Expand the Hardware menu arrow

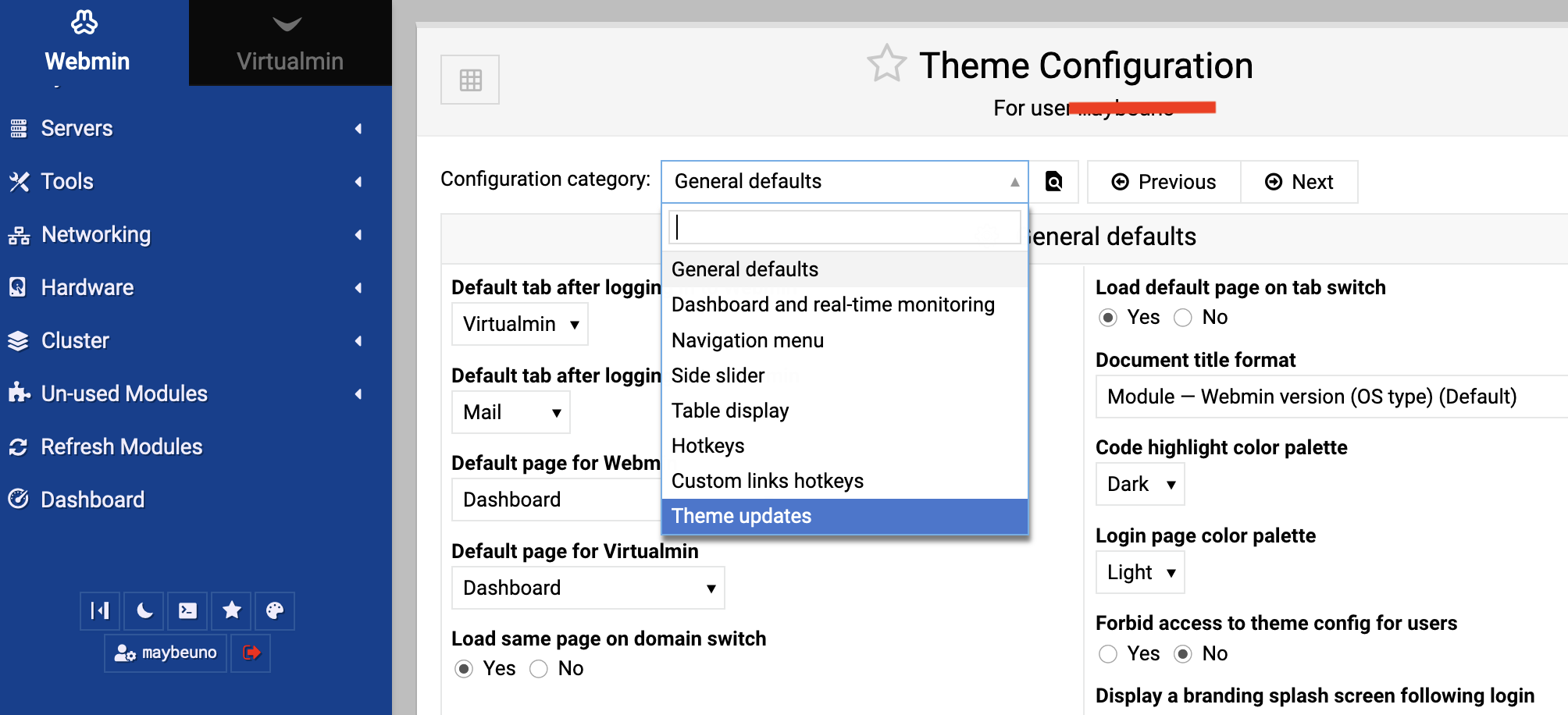(358, 288)
